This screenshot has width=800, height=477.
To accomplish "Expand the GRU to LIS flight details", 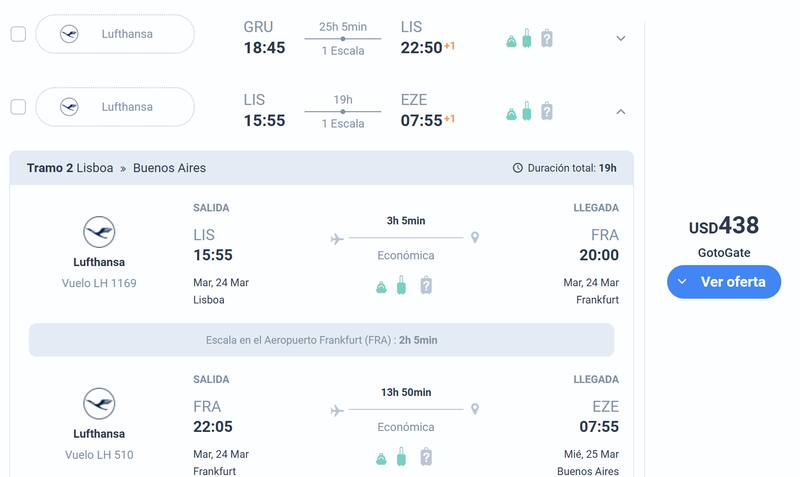I will (620, 39).
